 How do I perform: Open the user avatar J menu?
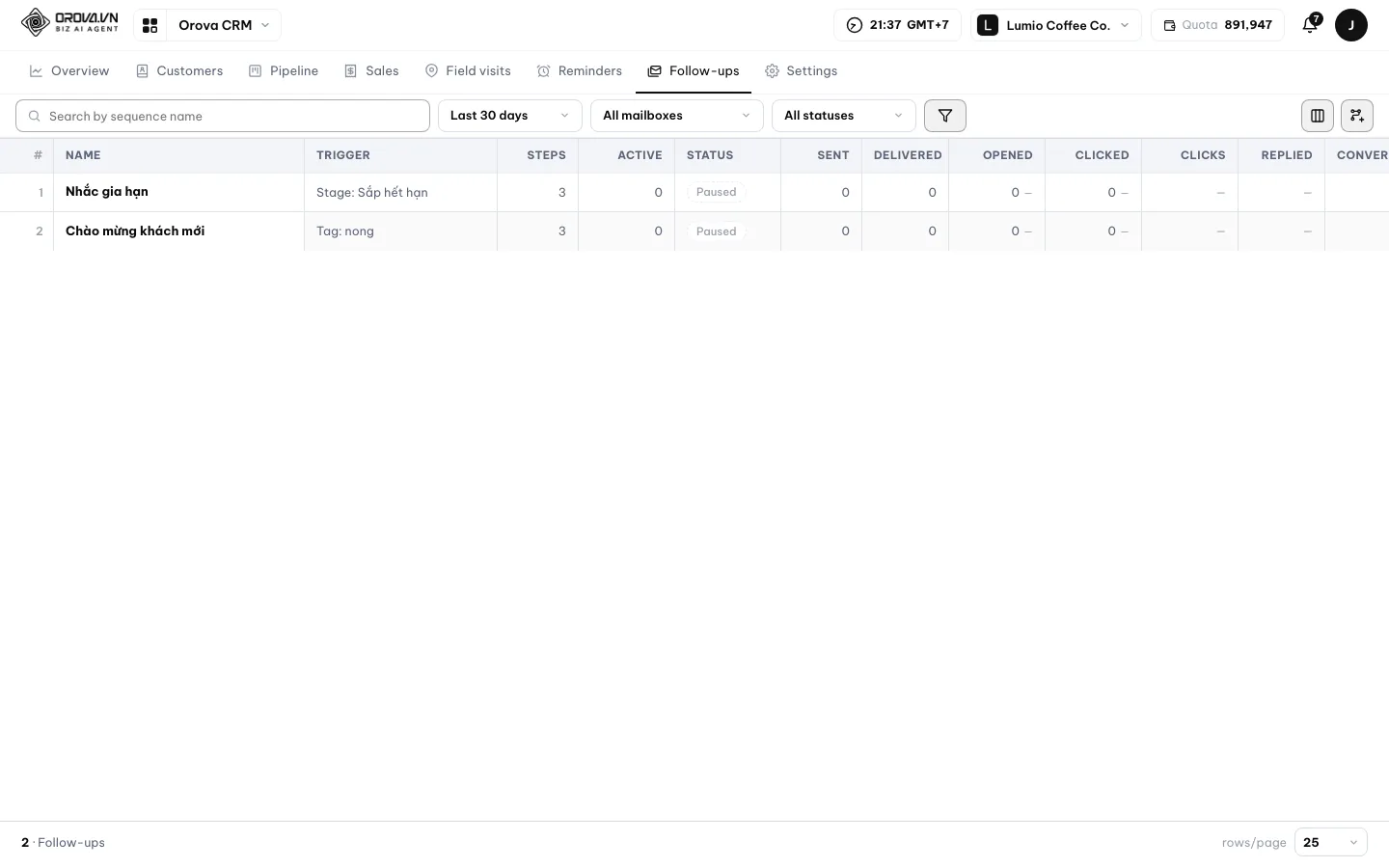click(x=1351, y=25)
